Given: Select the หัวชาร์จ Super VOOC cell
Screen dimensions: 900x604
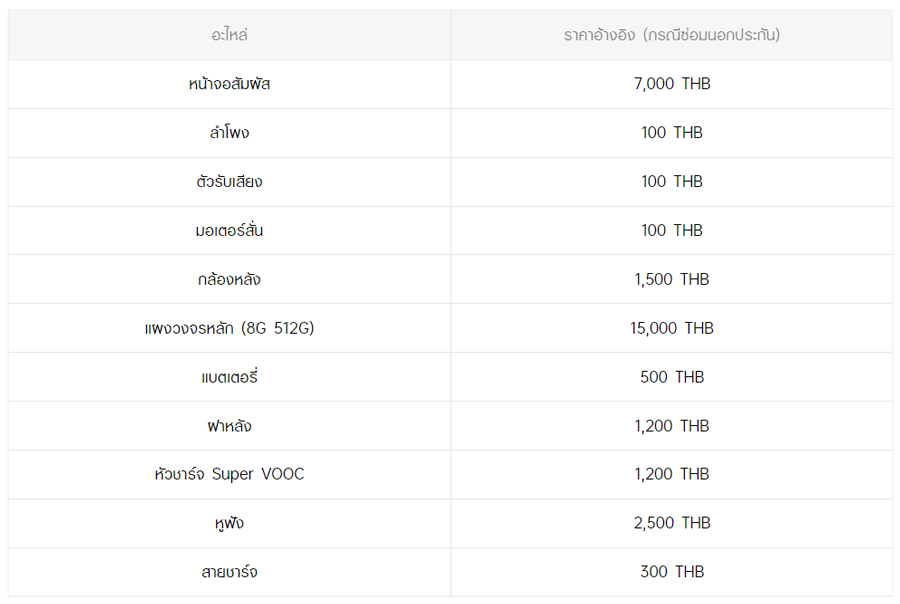Looking at the screenshot, I should (229, 474).
